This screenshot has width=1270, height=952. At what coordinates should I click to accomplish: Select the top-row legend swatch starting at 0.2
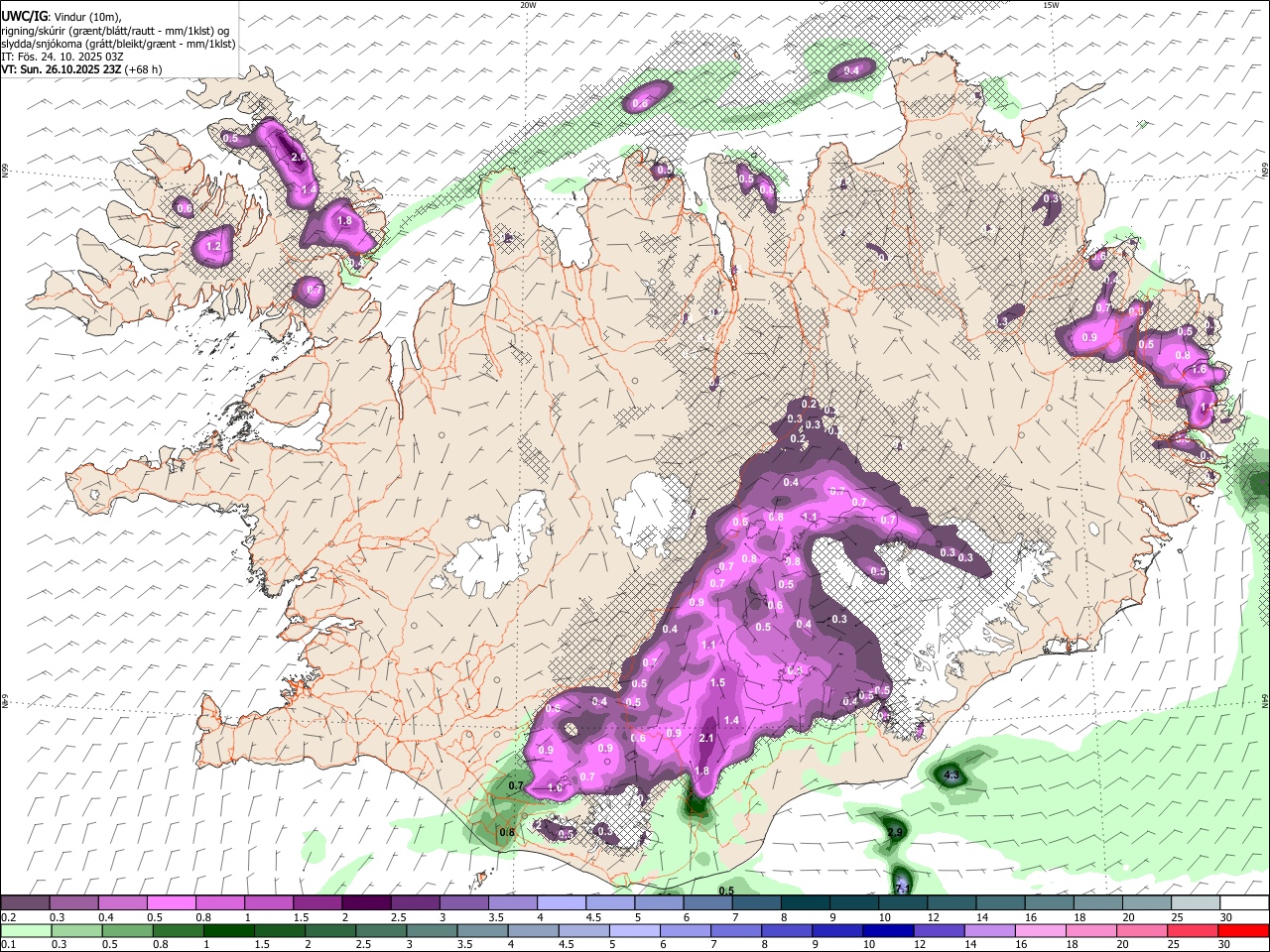(25, 903)
